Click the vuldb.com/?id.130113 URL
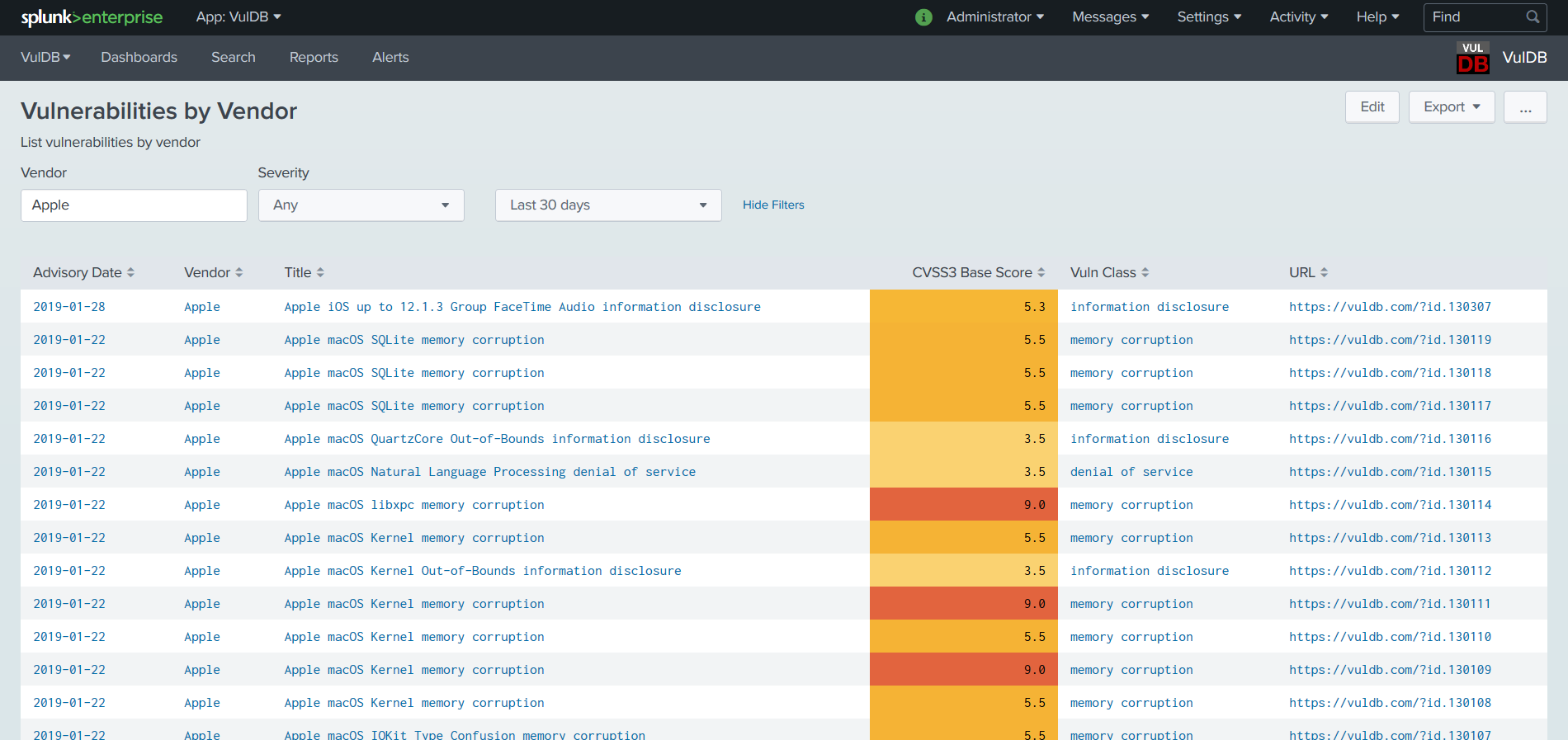This screenshot has height=740, width=1568. (1390, 538)
